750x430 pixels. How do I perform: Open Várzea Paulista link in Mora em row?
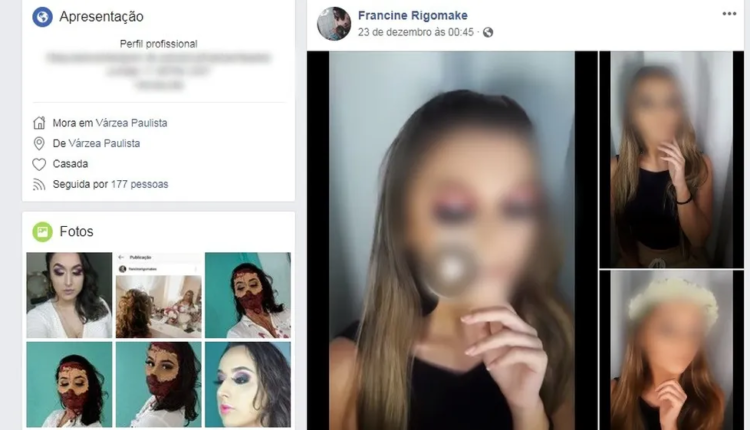(132, 123)
